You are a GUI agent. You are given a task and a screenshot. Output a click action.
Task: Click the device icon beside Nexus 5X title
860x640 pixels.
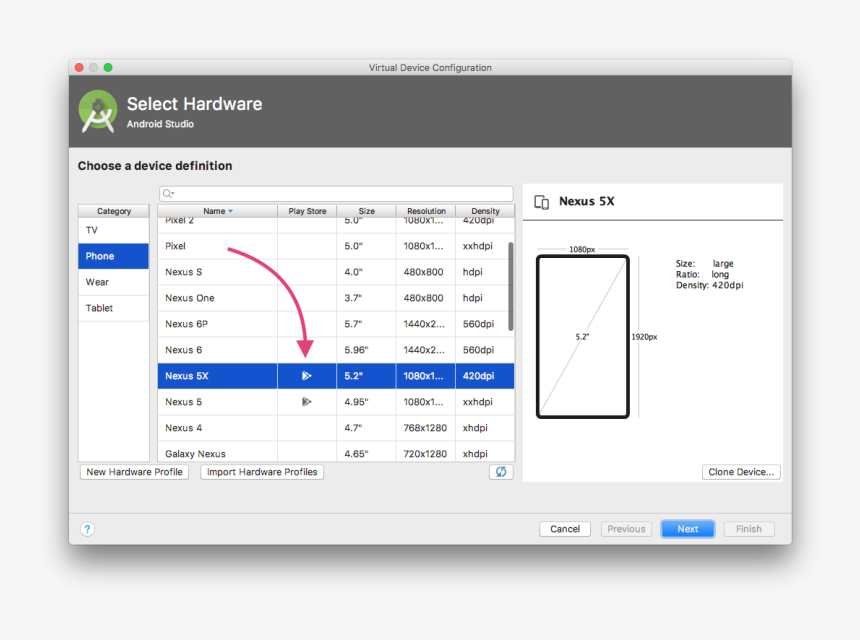[x=541, y=202]
